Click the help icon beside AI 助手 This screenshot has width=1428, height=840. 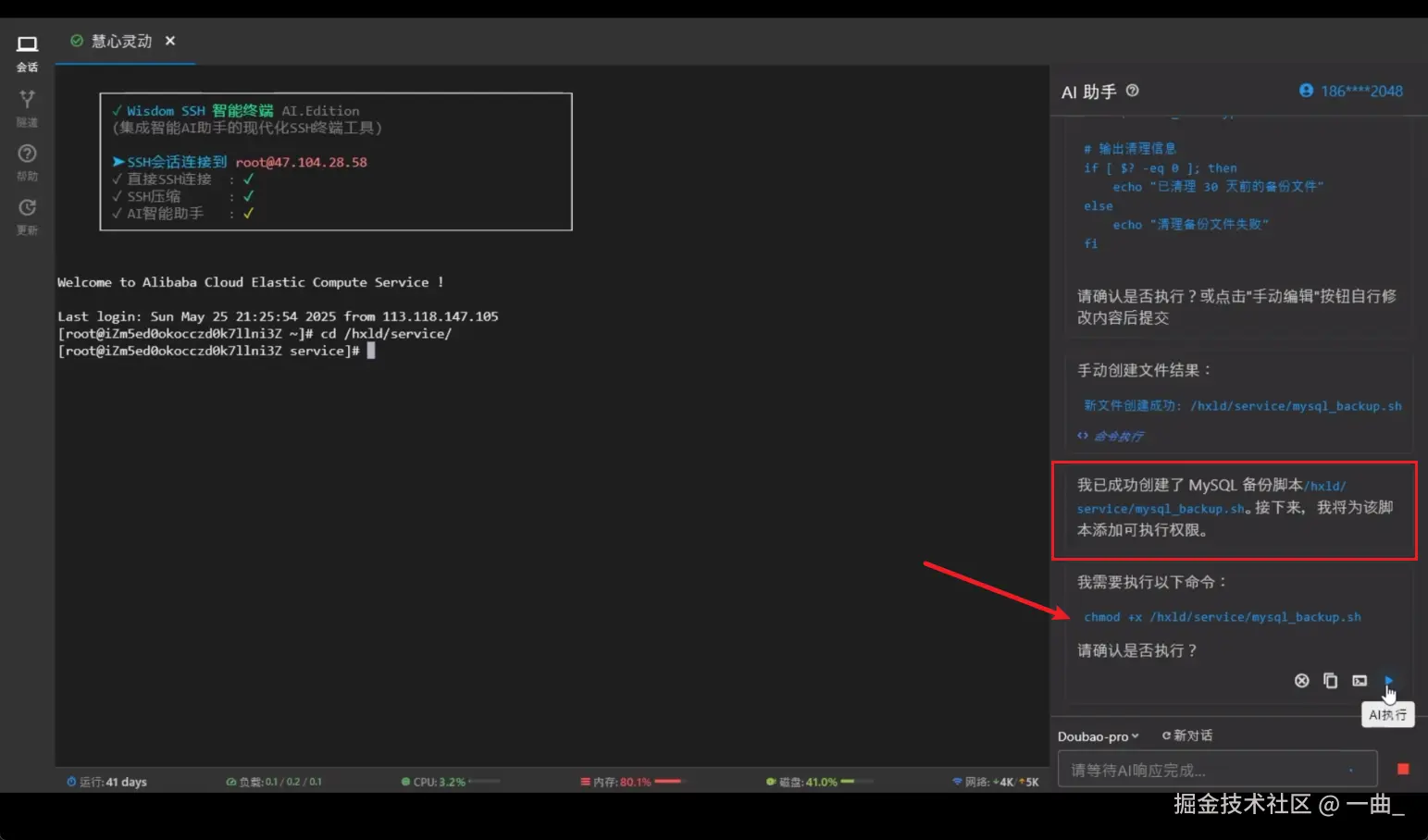1132,91
